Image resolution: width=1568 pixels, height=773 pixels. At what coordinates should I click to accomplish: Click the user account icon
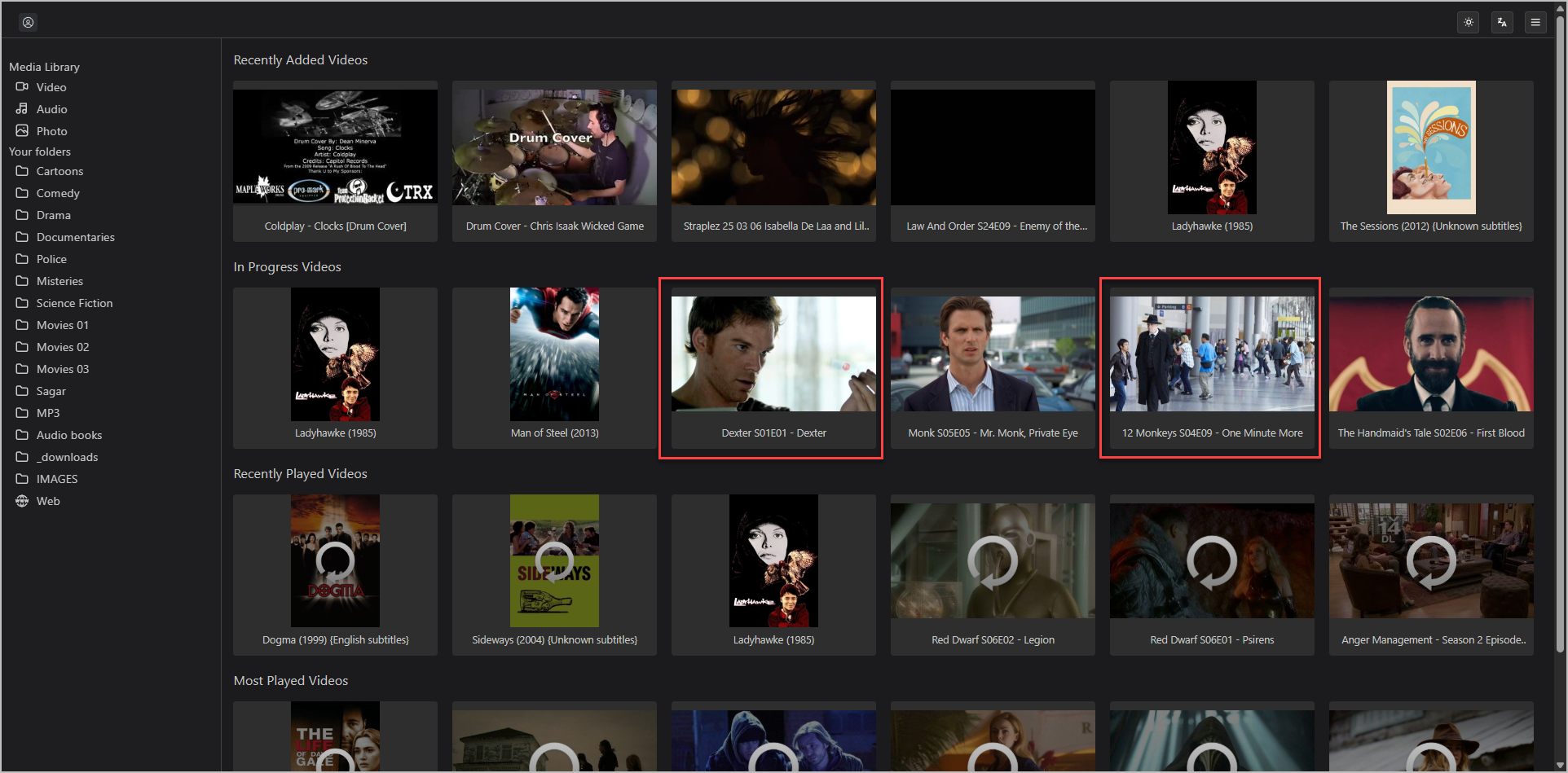(28, 22)
